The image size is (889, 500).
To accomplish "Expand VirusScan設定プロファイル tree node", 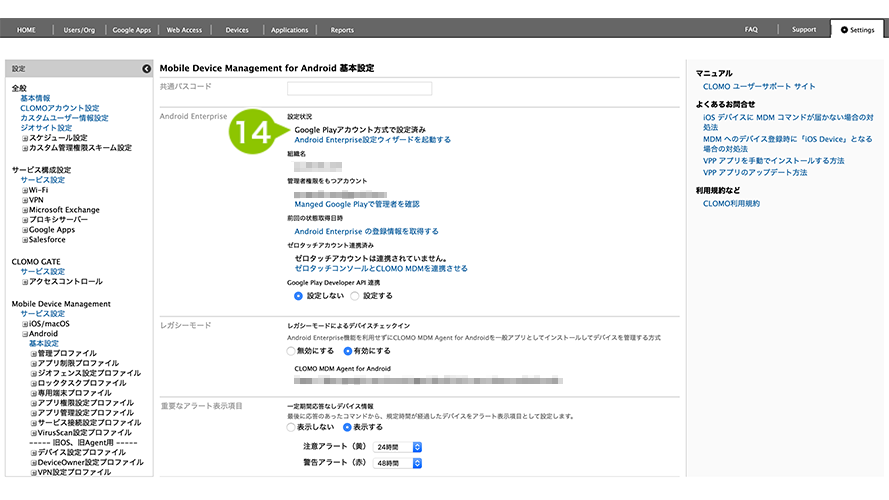I will (x=33, y=433).
